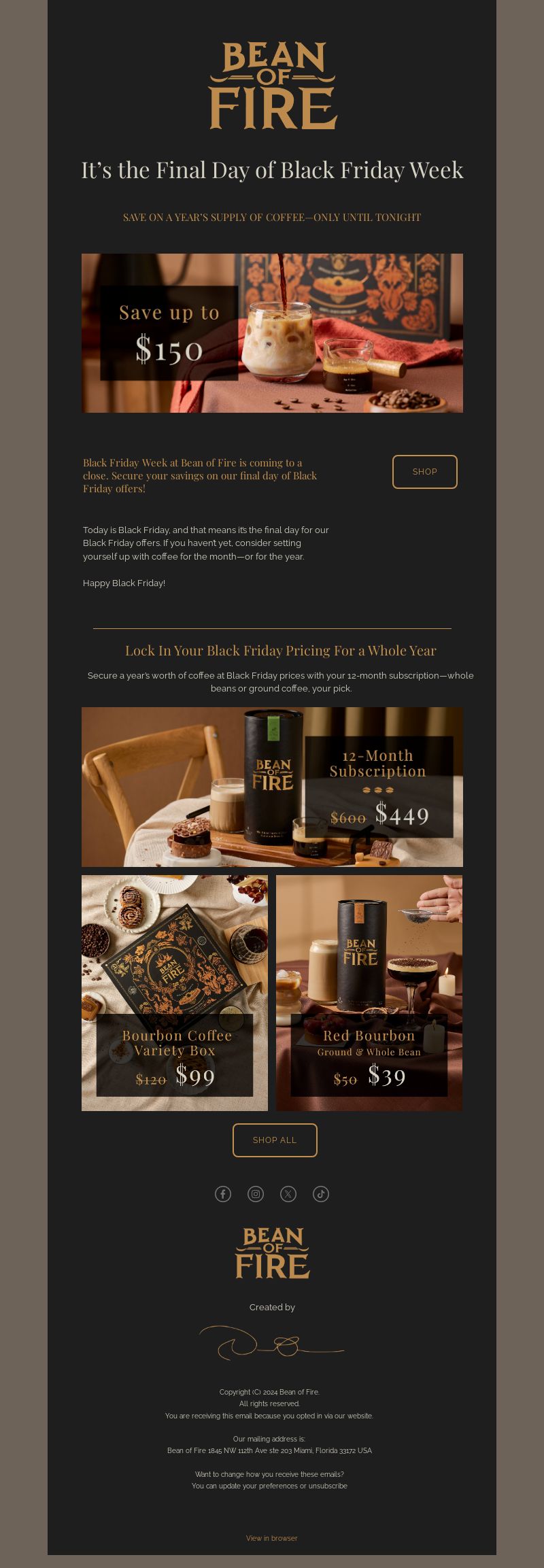Open the Instagram social icon
Viewport: 544px width, 1568px height.
point(256,1193)
